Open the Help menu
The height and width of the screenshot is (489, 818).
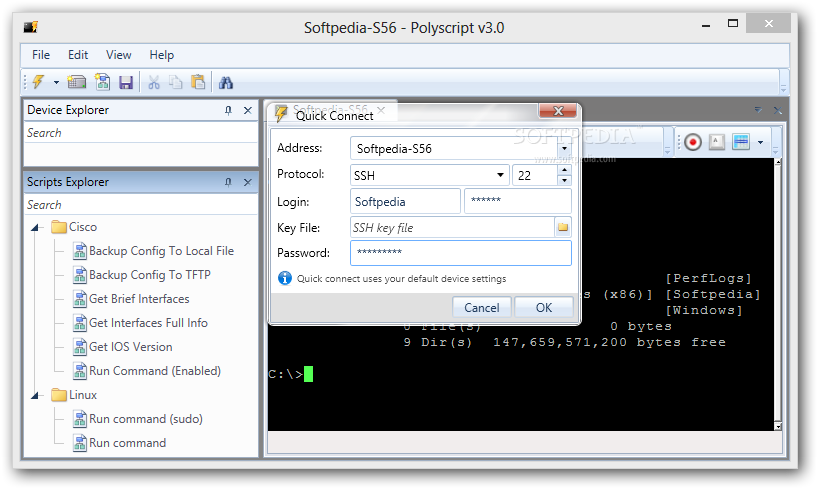(162, 55)
